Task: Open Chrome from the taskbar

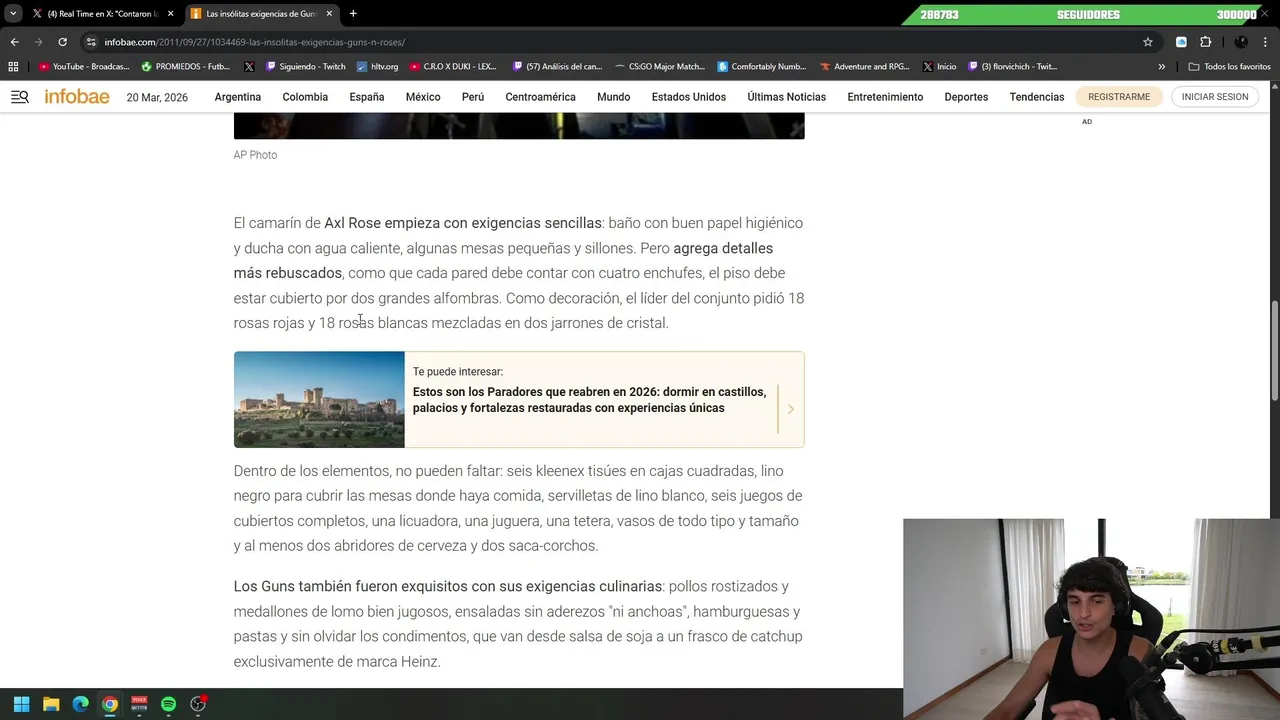Action: click(x=110, y=704)
